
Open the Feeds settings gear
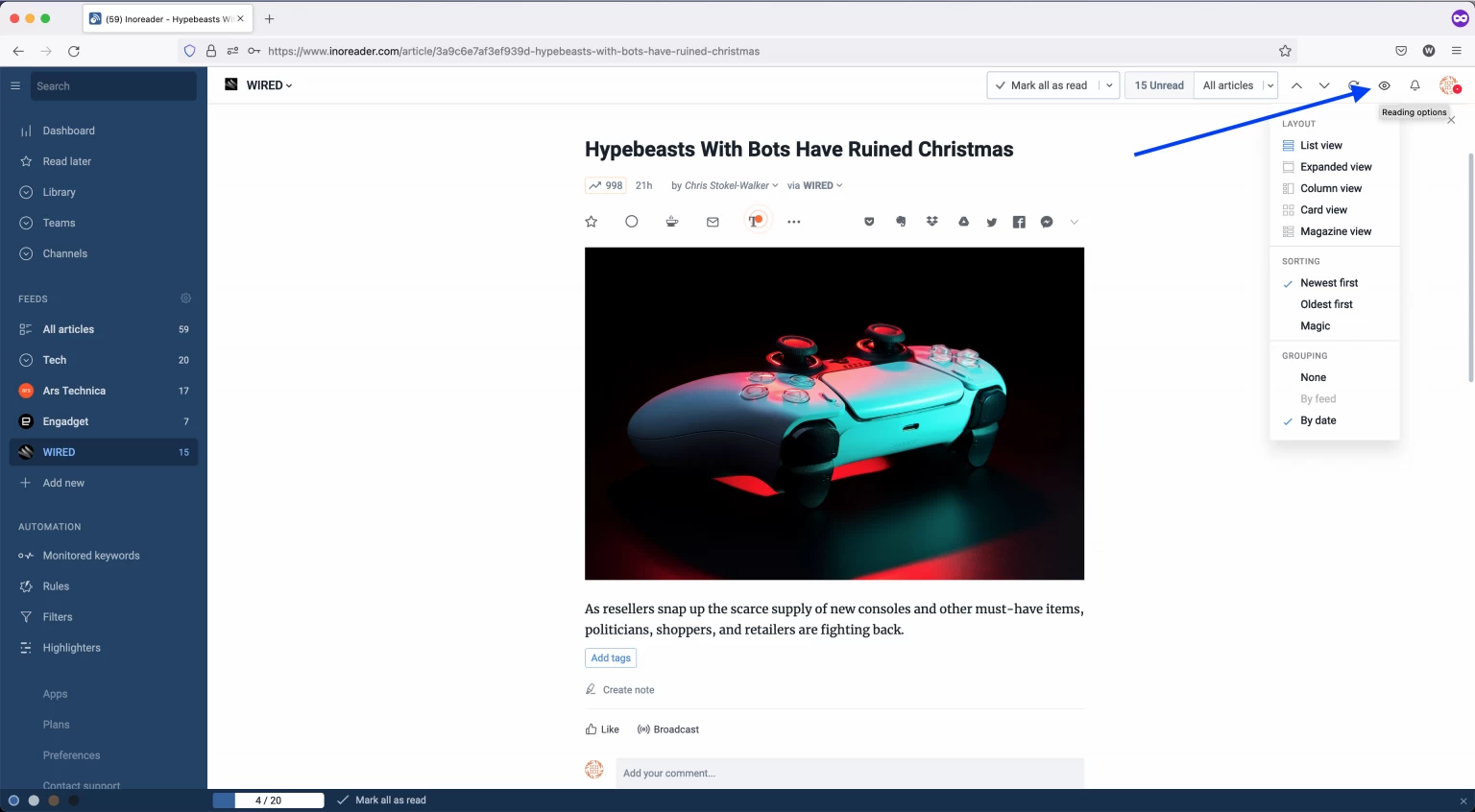[x=185, y=299]
